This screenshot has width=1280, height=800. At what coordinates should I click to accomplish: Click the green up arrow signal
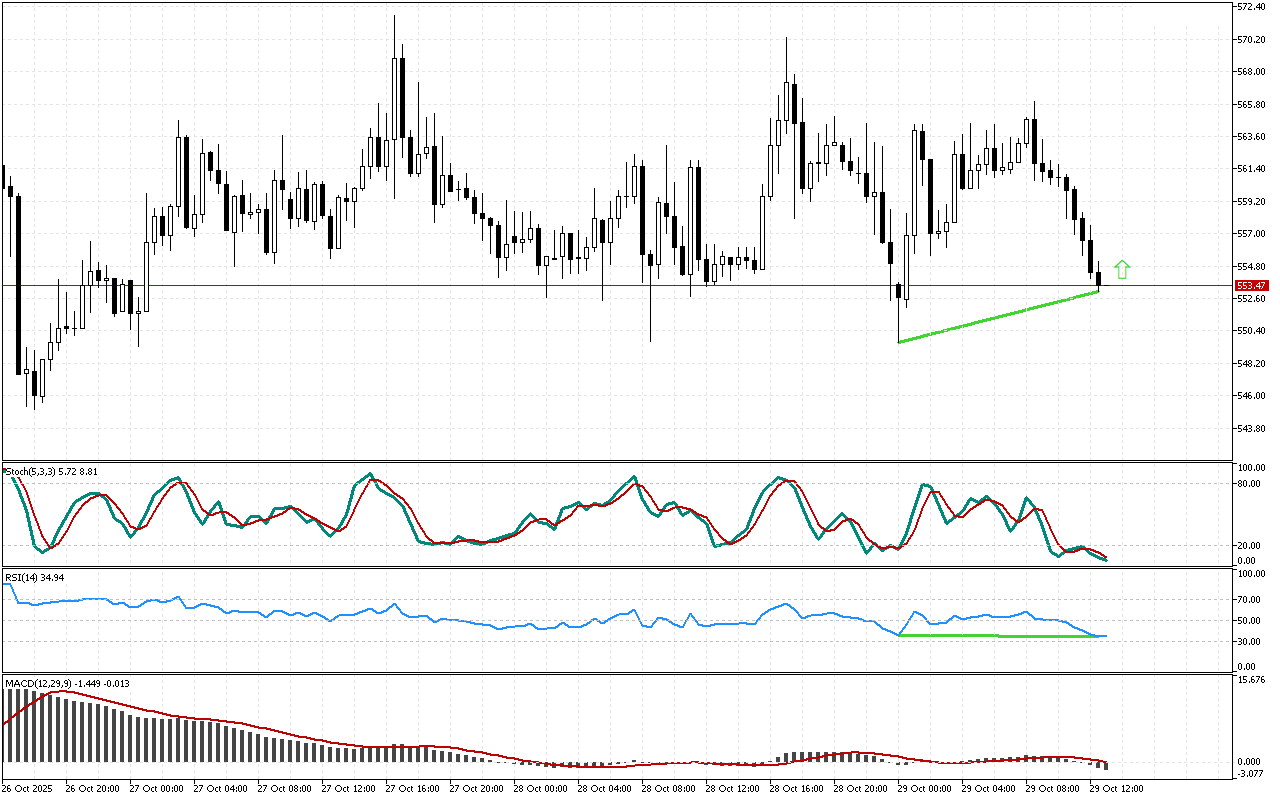click(1122, 269)
